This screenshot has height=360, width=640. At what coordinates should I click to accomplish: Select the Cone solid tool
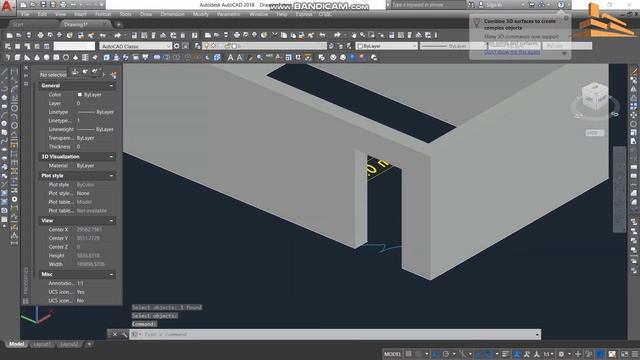coord(37,58)
